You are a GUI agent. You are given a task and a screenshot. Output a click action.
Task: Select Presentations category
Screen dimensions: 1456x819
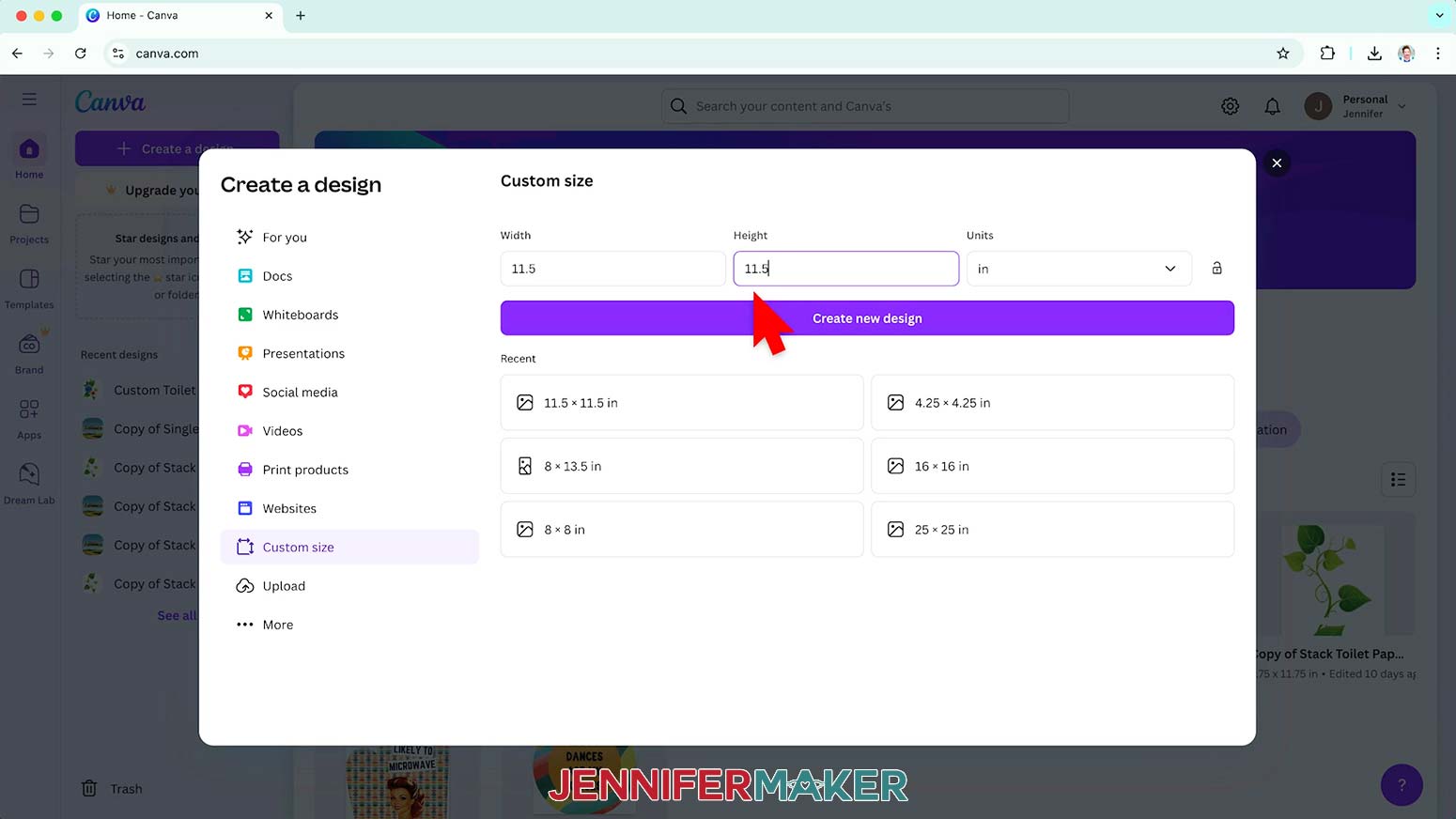(x=349, y=353)
